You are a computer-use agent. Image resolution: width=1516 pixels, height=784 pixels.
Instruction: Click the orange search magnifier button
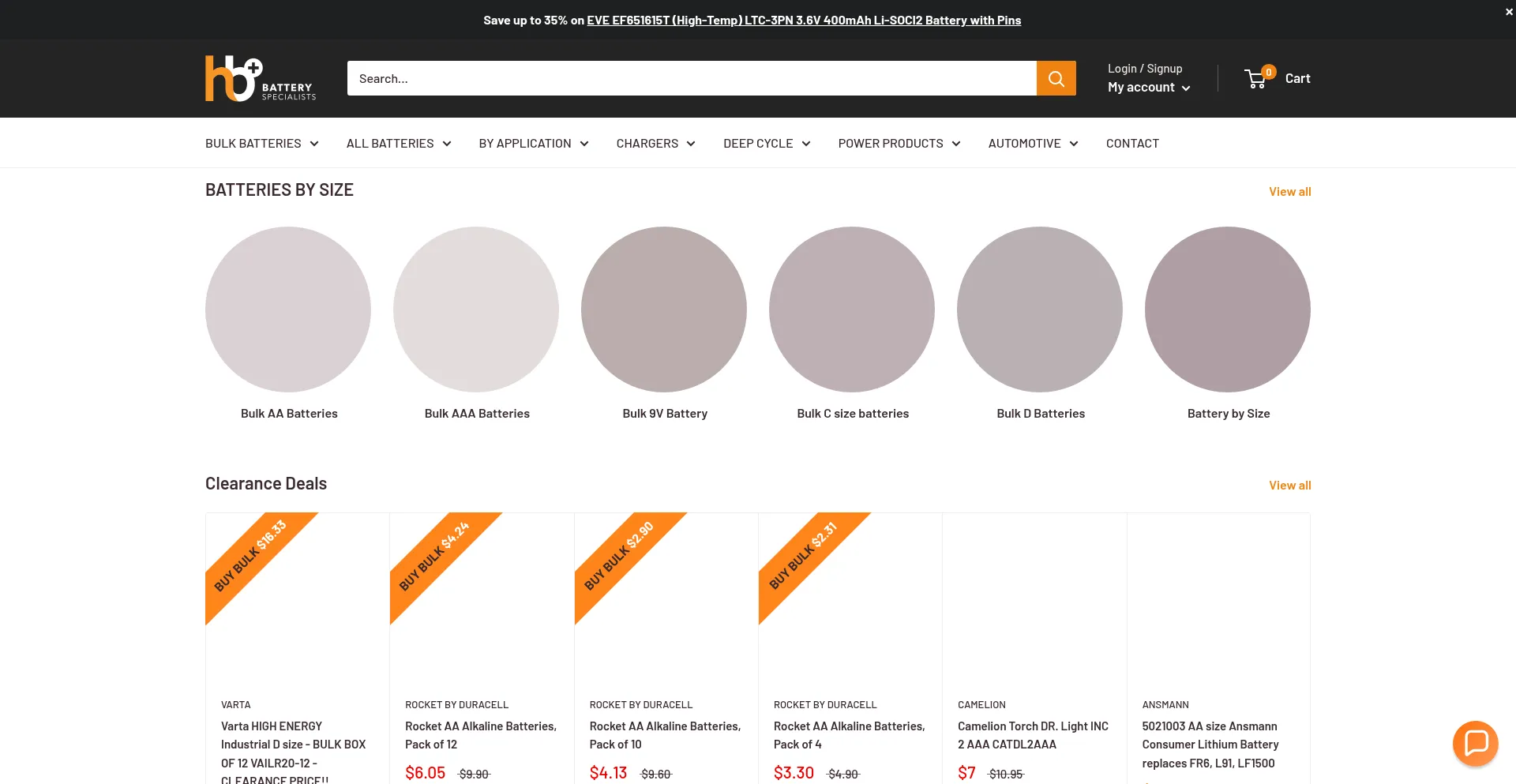click(x=1056, y=78)
